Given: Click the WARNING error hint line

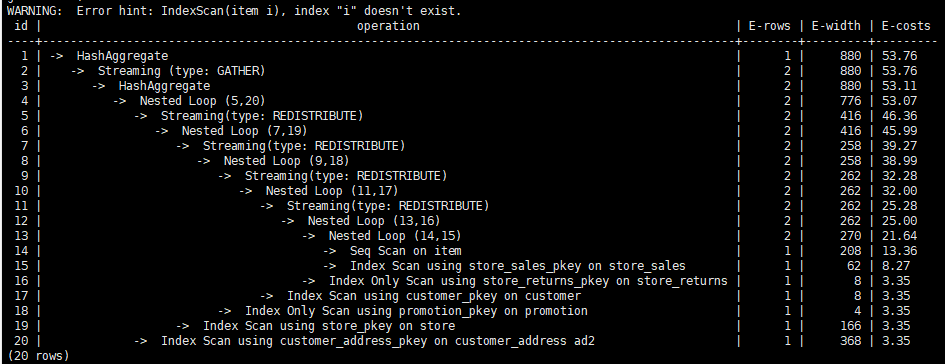Looking at the screenshot, I should [234, 10].
